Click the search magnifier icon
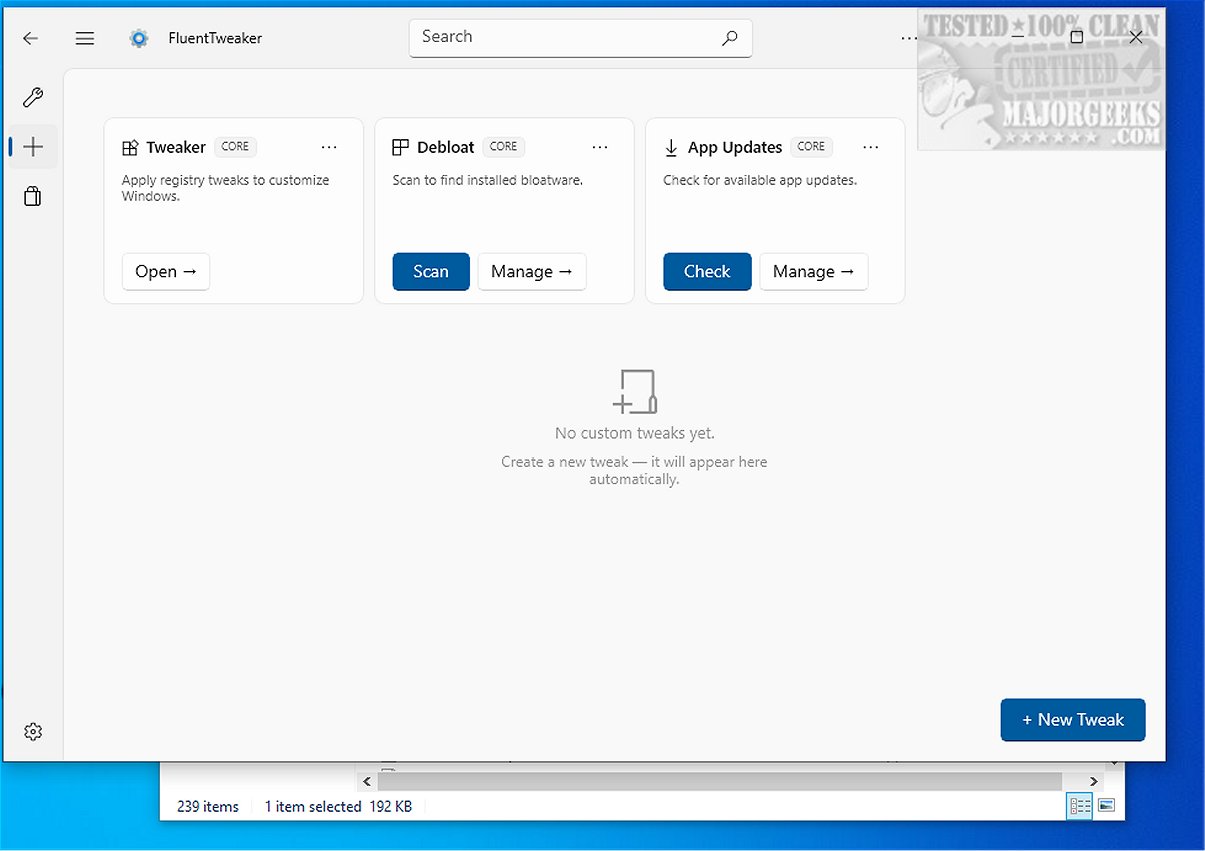 pyautogui.click(x=730, y=38)
